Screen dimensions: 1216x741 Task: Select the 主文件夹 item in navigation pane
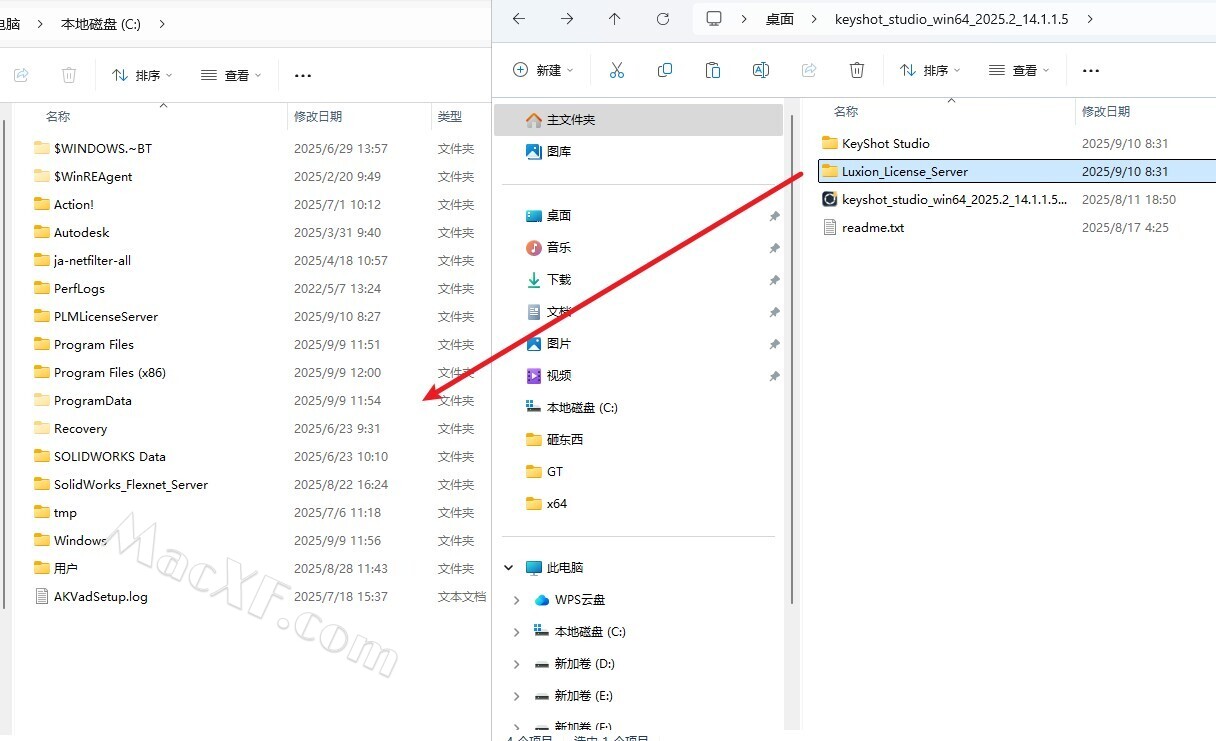(x=570, y=120)
